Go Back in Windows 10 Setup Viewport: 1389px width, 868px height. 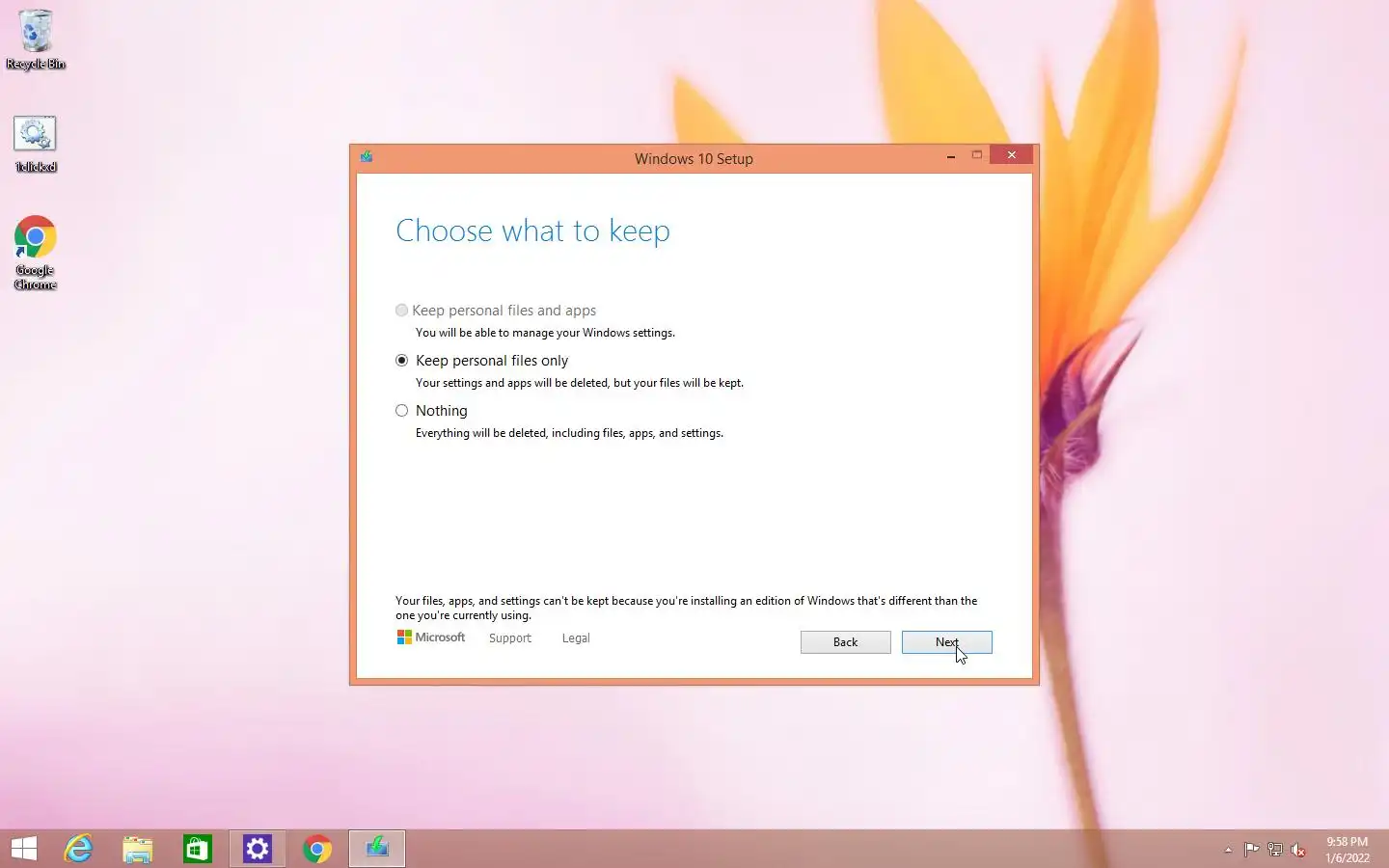coord(845,642)
